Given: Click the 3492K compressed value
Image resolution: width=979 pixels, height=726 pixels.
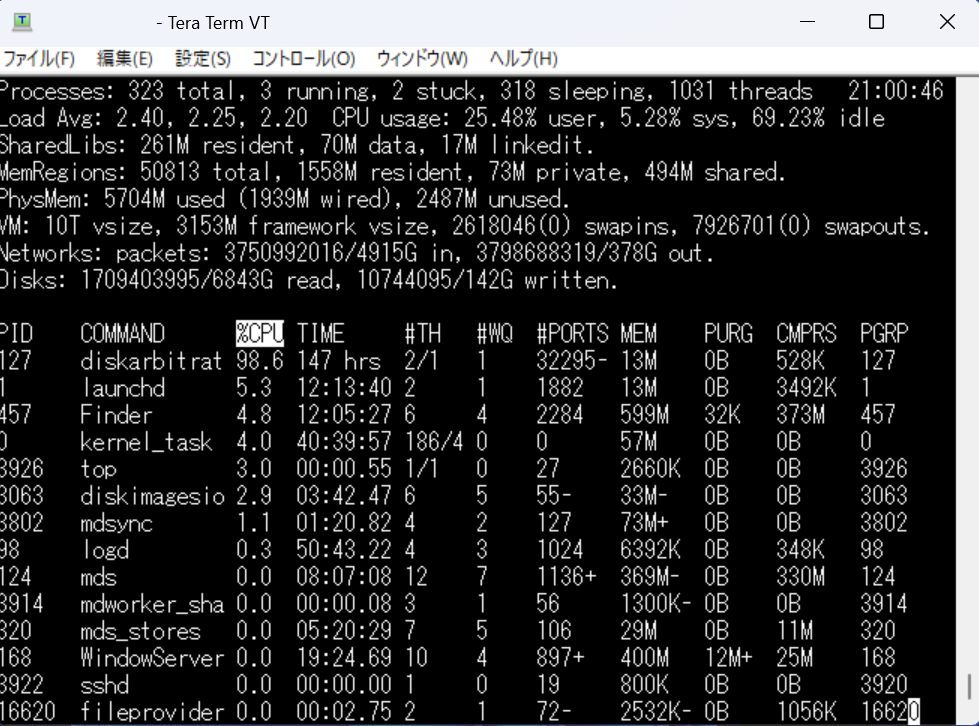Looking at the screenshot, I should click(x=806, y=388).
